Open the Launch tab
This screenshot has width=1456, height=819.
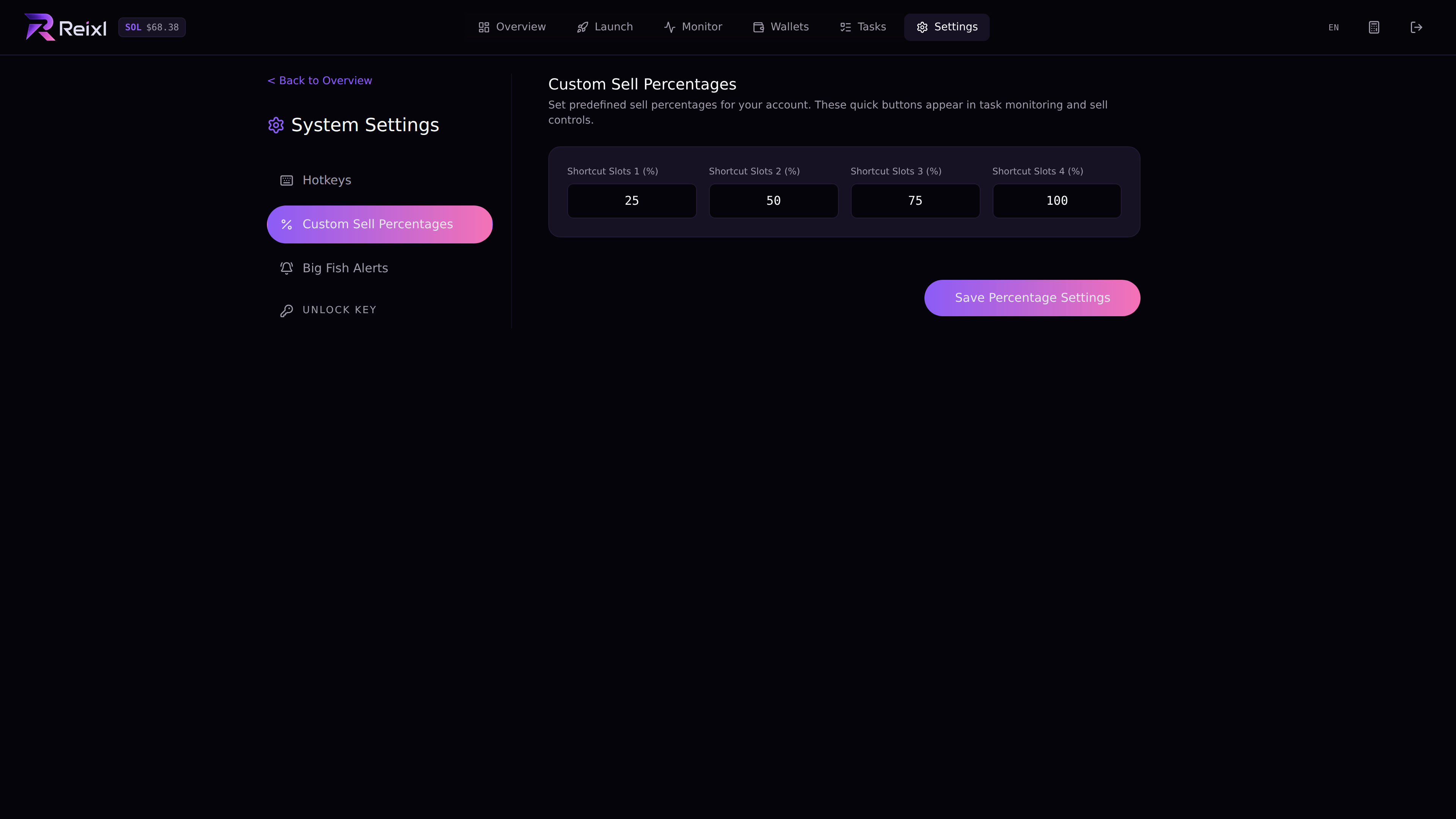(605, 27)
